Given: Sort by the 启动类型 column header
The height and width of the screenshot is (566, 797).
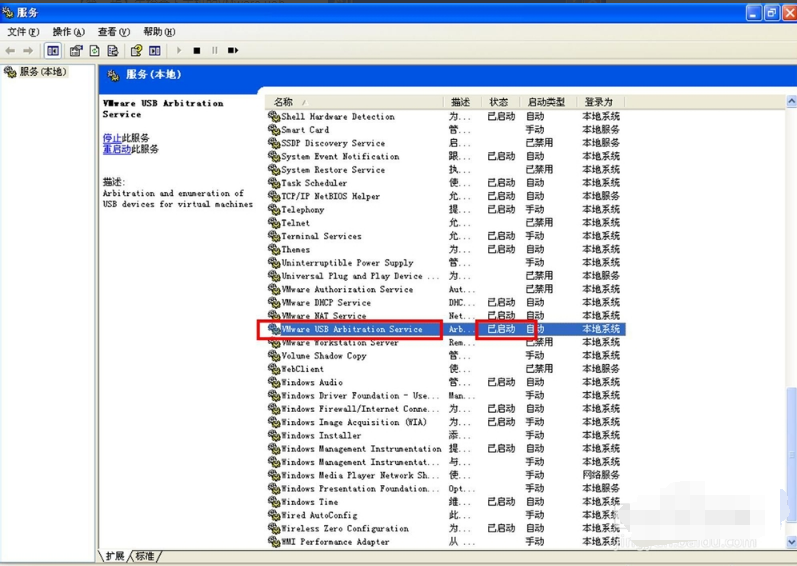Looking at the screenshot, I should 547,102.
